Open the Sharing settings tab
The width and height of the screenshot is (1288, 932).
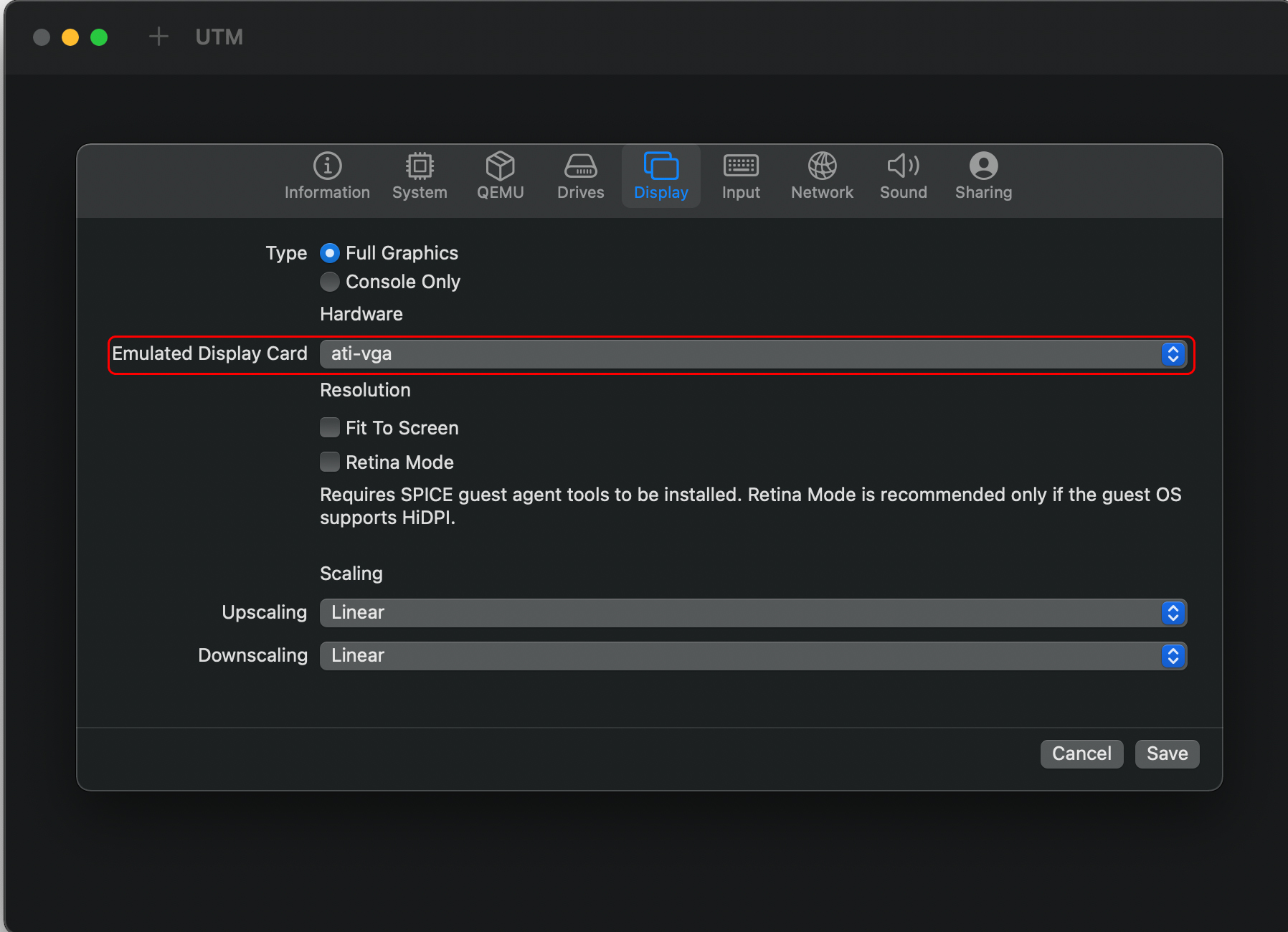point(984,176)
